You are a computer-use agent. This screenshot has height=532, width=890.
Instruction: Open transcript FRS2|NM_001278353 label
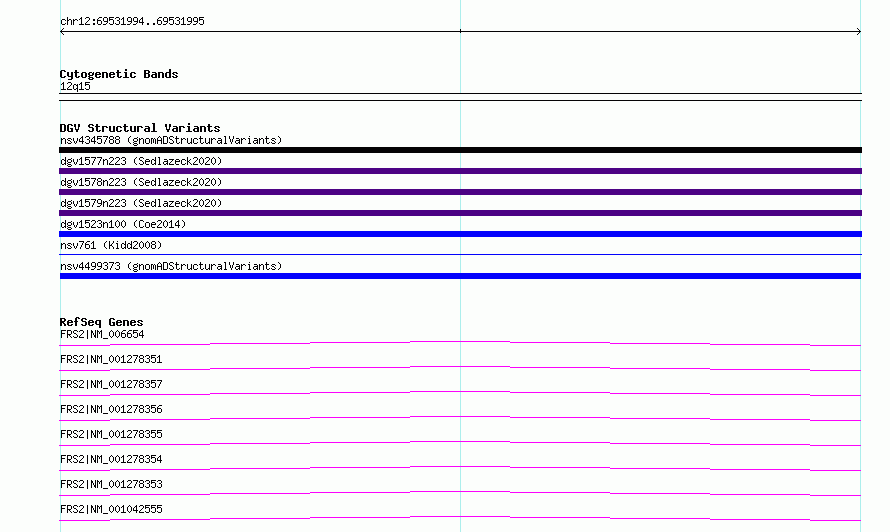coord(111,484)
